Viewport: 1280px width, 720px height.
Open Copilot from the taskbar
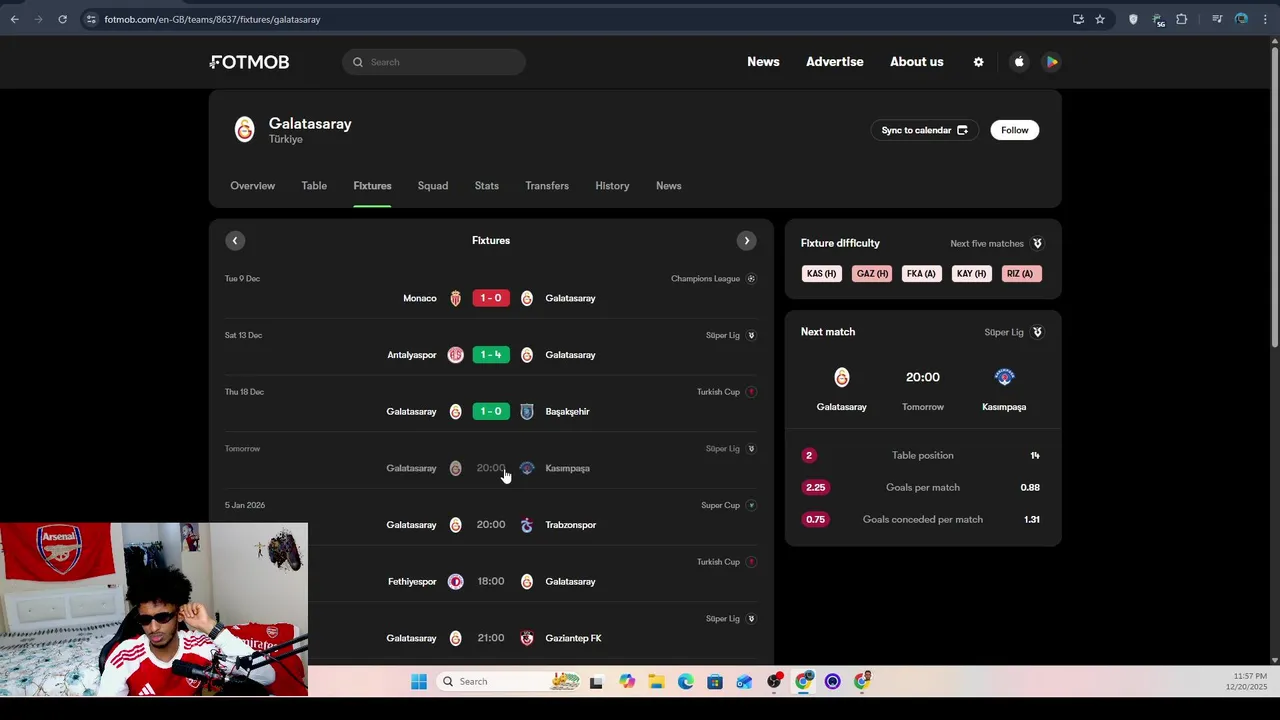tap(627, 682)
